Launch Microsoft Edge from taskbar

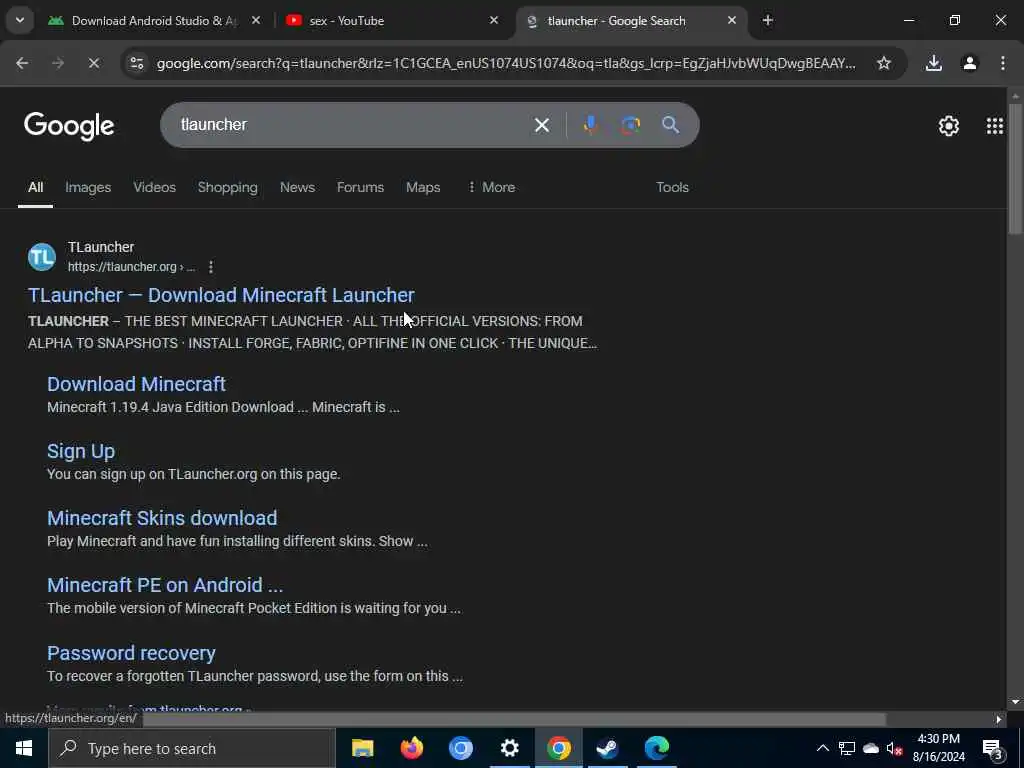(x=656, y=748)
